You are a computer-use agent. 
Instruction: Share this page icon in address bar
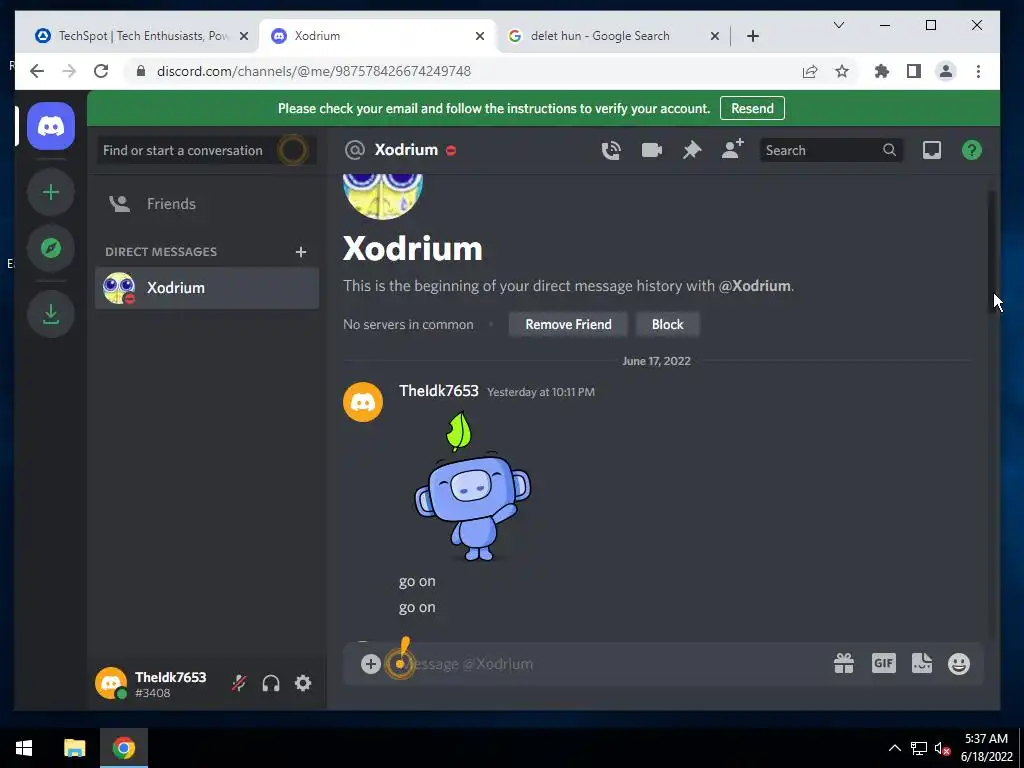(x=810, y=71)
